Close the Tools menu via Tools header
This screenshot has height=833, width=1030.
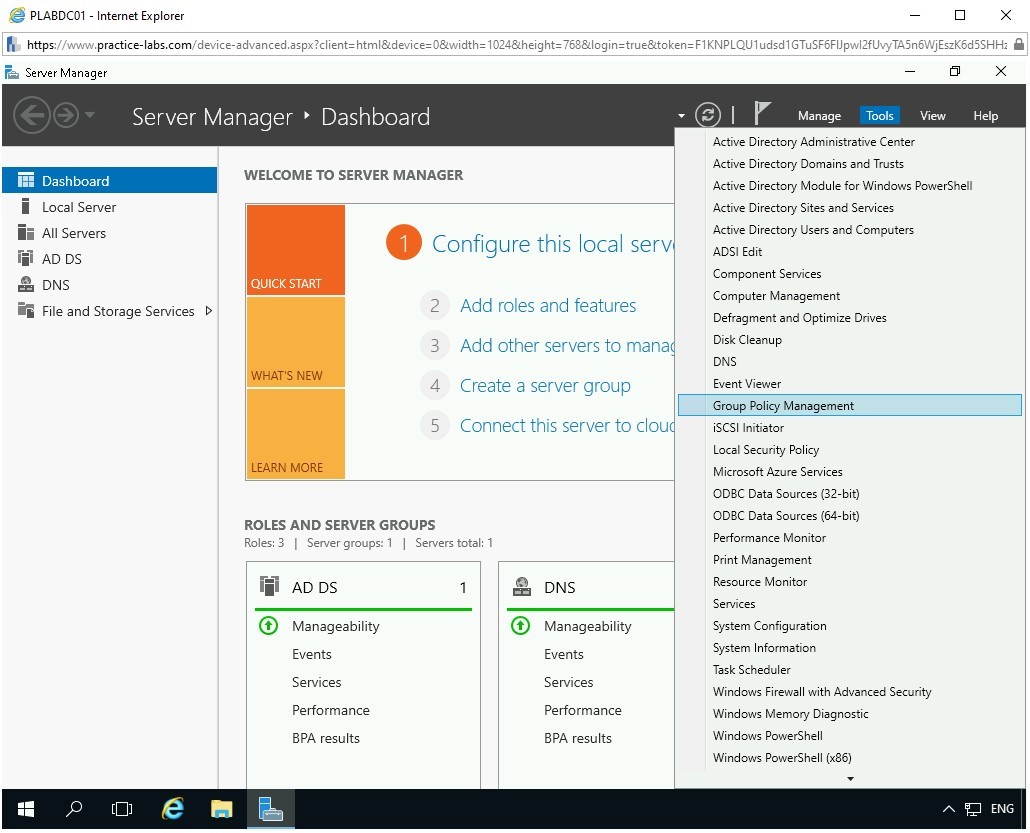click(880, 116)
